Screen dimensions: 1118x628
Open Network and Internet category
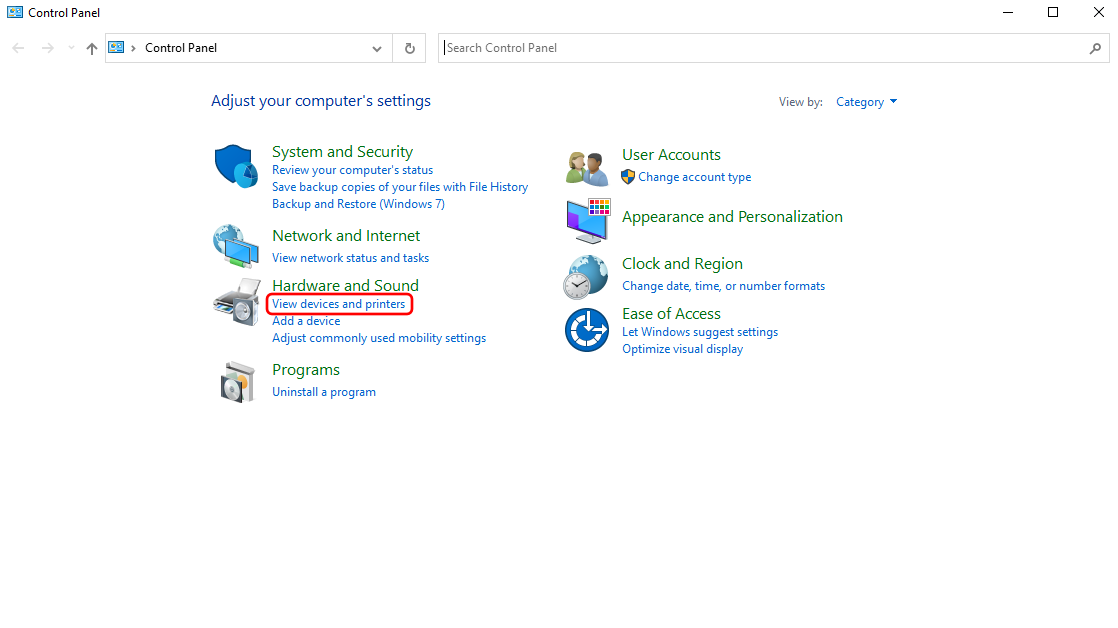click(x=346, y=236)
